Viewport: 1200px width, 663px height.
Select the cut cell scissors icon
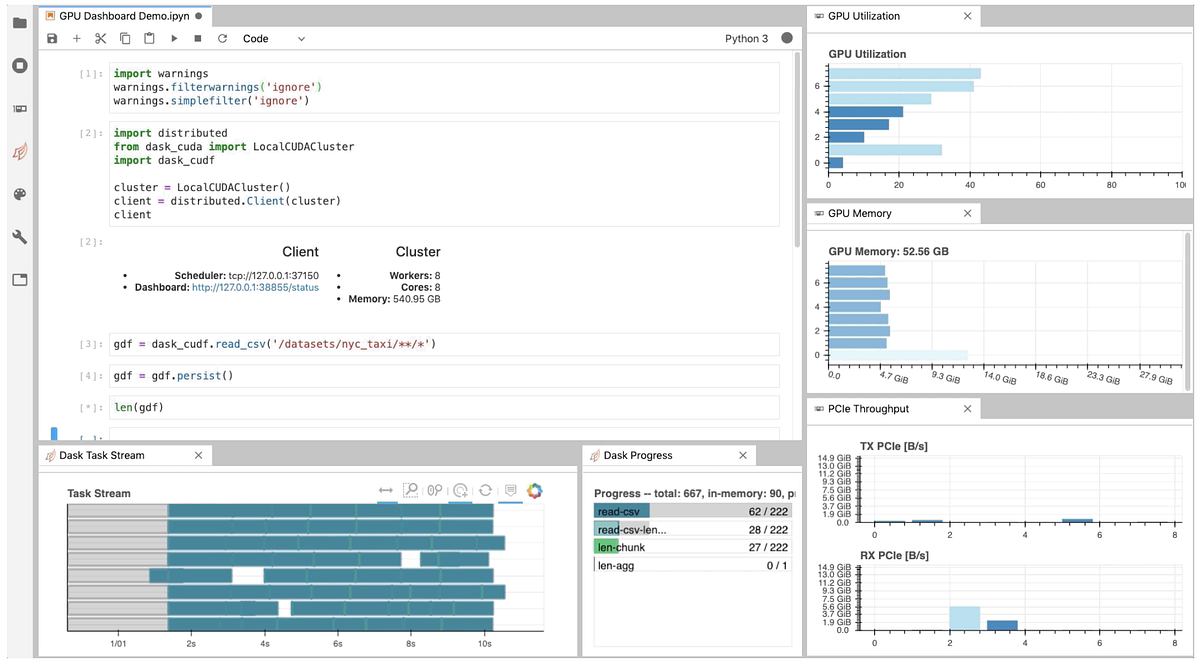tap(100, 38)
